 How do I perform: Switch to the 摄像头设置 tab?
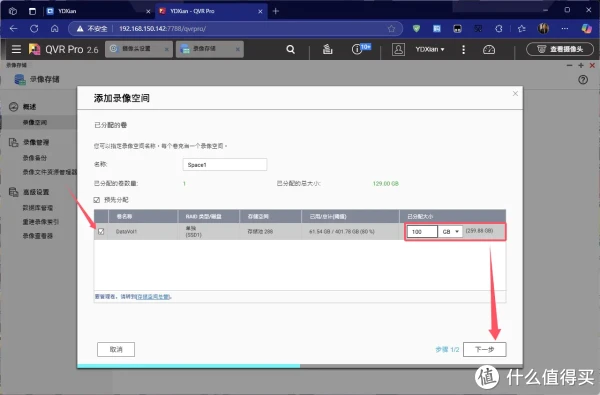point(139,49)
